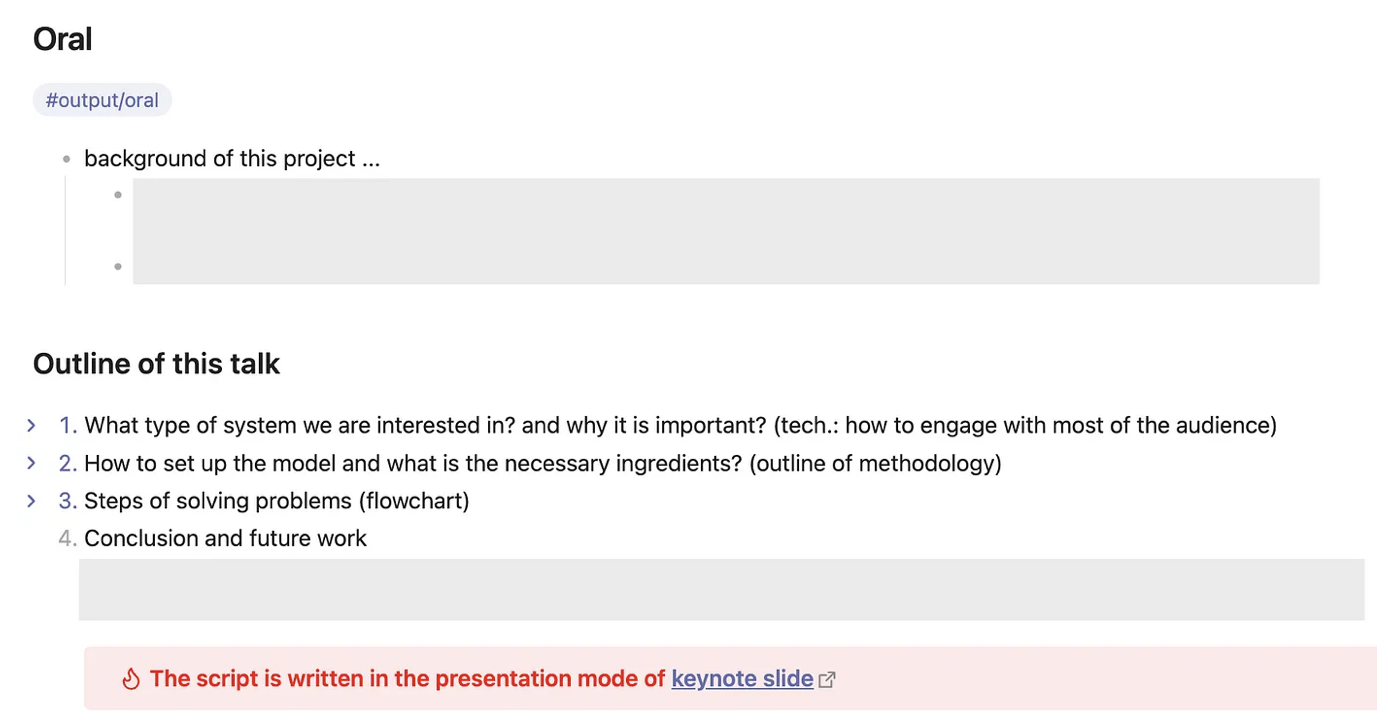1388x726 pixels.
Task: Click the list number '4.' marker
Action: pos(68,539)
